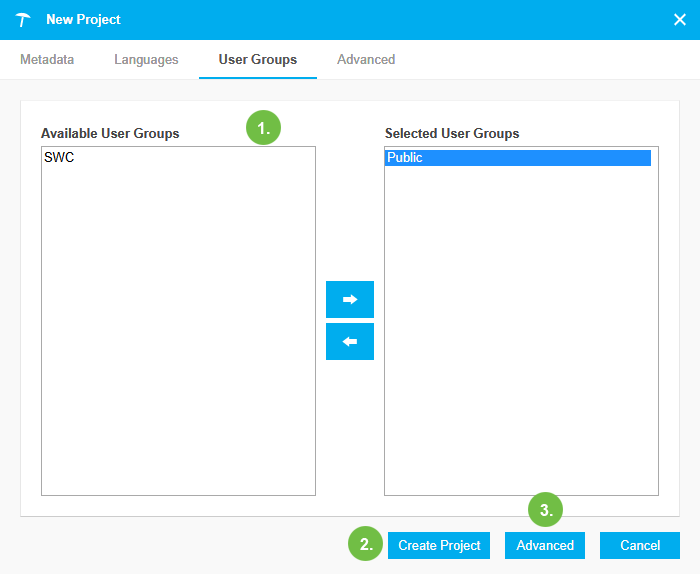Select SWC in Available User Groups
The image size is (700, 574).
coord(59,158)
